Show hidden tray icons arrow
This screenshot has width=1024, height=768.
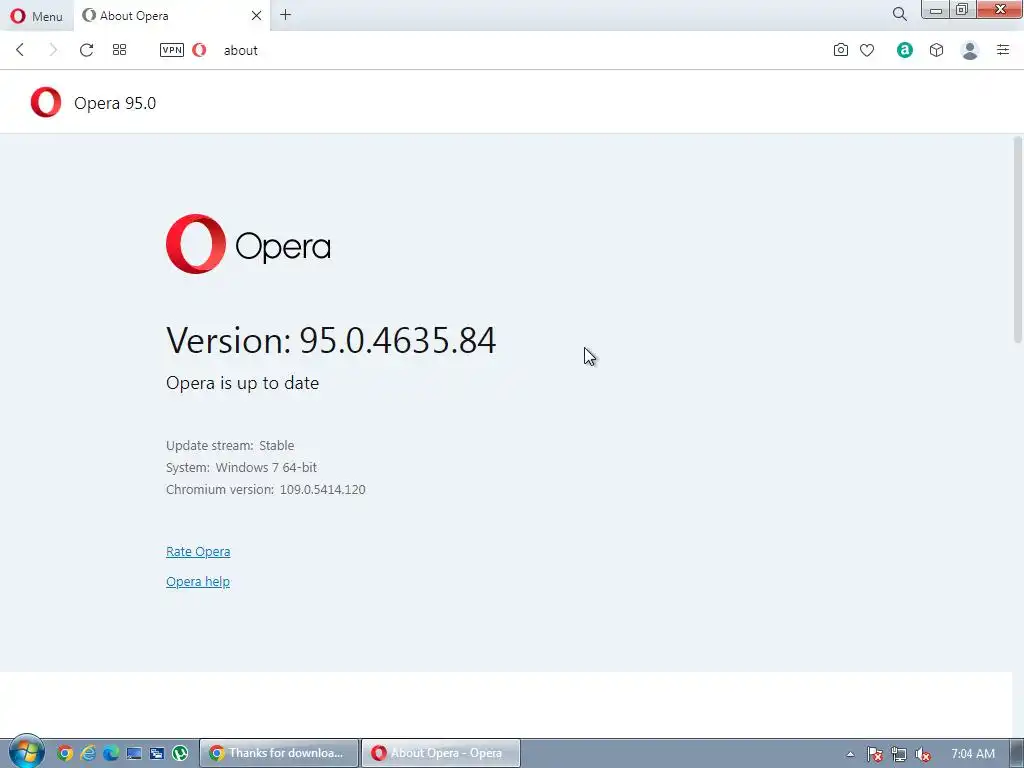(850, 754)
